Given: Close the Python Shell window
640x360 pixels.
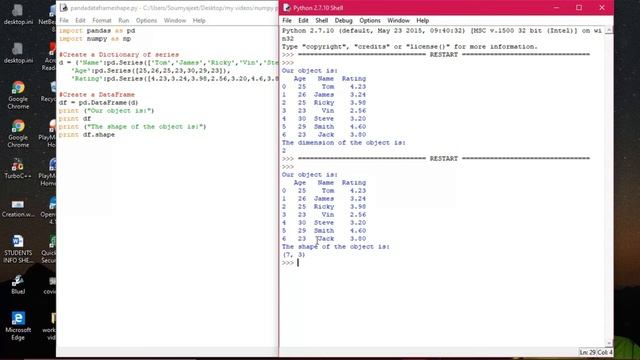Looking at the screenshot, I should pos(602,8).
